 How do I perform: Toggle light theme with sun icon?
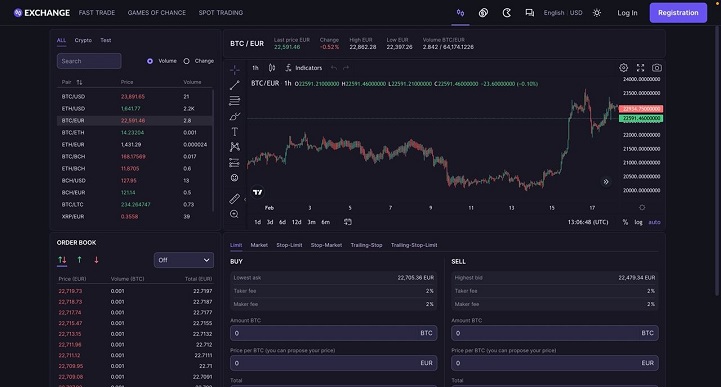(597, 13)
